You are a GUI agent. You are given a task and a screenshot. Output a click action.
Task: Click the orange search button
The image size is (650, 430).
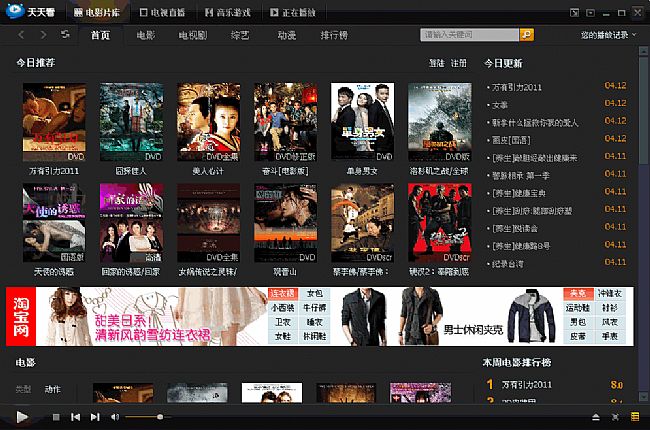(526, 35)
